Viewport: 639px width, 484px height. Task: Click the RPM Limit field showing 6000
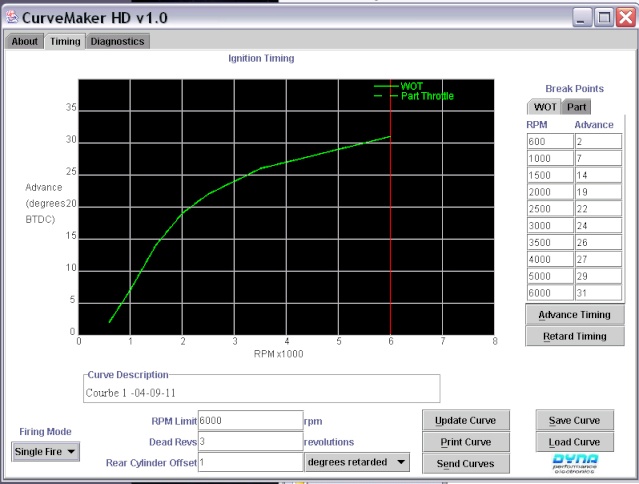250,420
